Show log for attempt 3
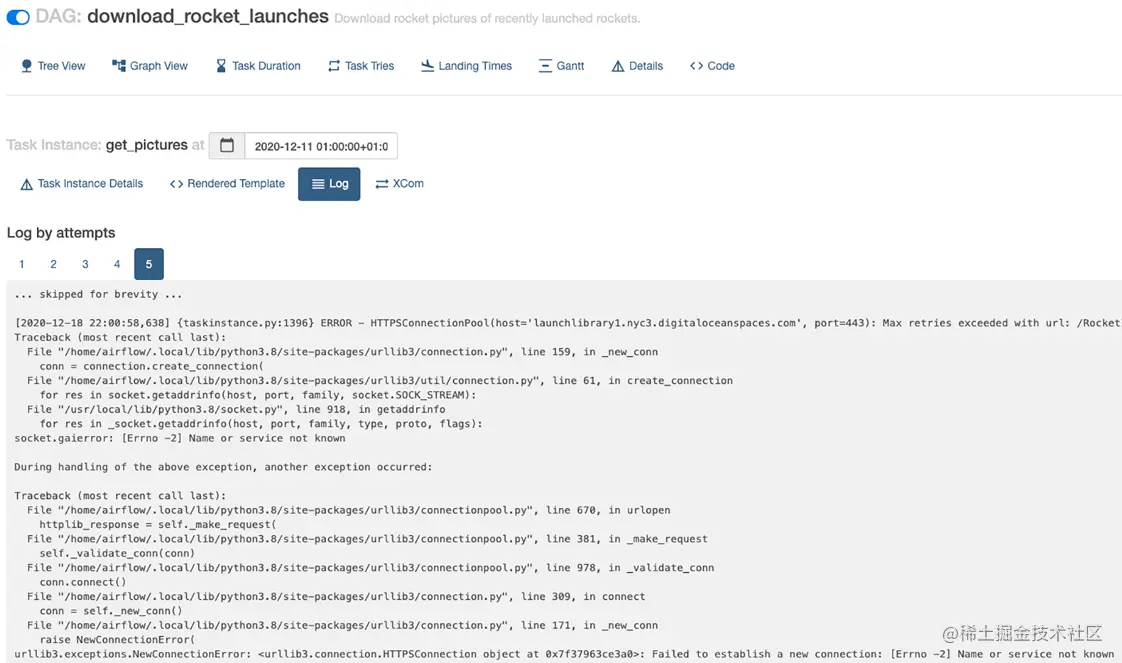This screenshot has height=663, width=1122. (x=85, y=264)
